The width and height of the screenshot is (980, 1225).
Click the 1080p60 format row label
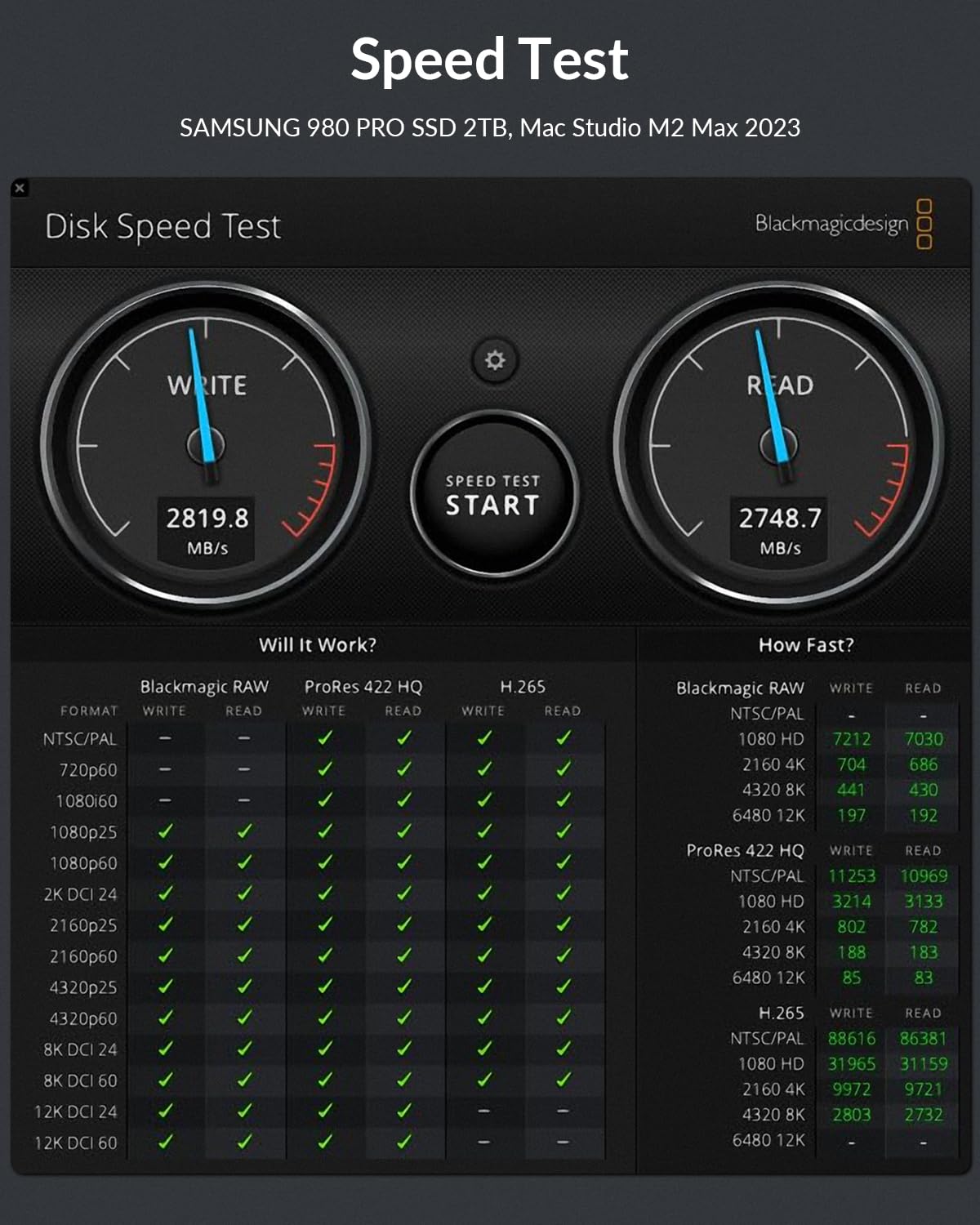[83, 863]
